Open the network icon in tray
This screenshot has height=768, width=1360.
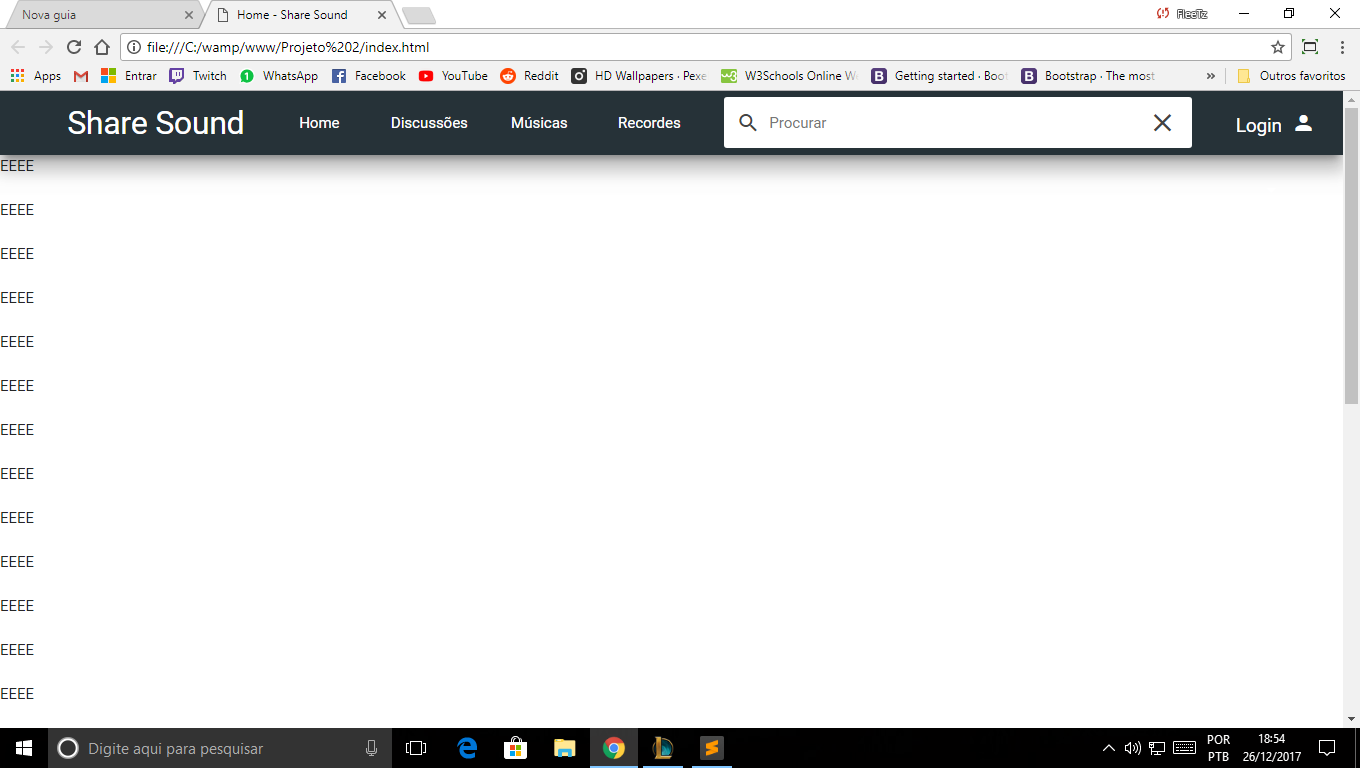click(x=1157, y=748)
